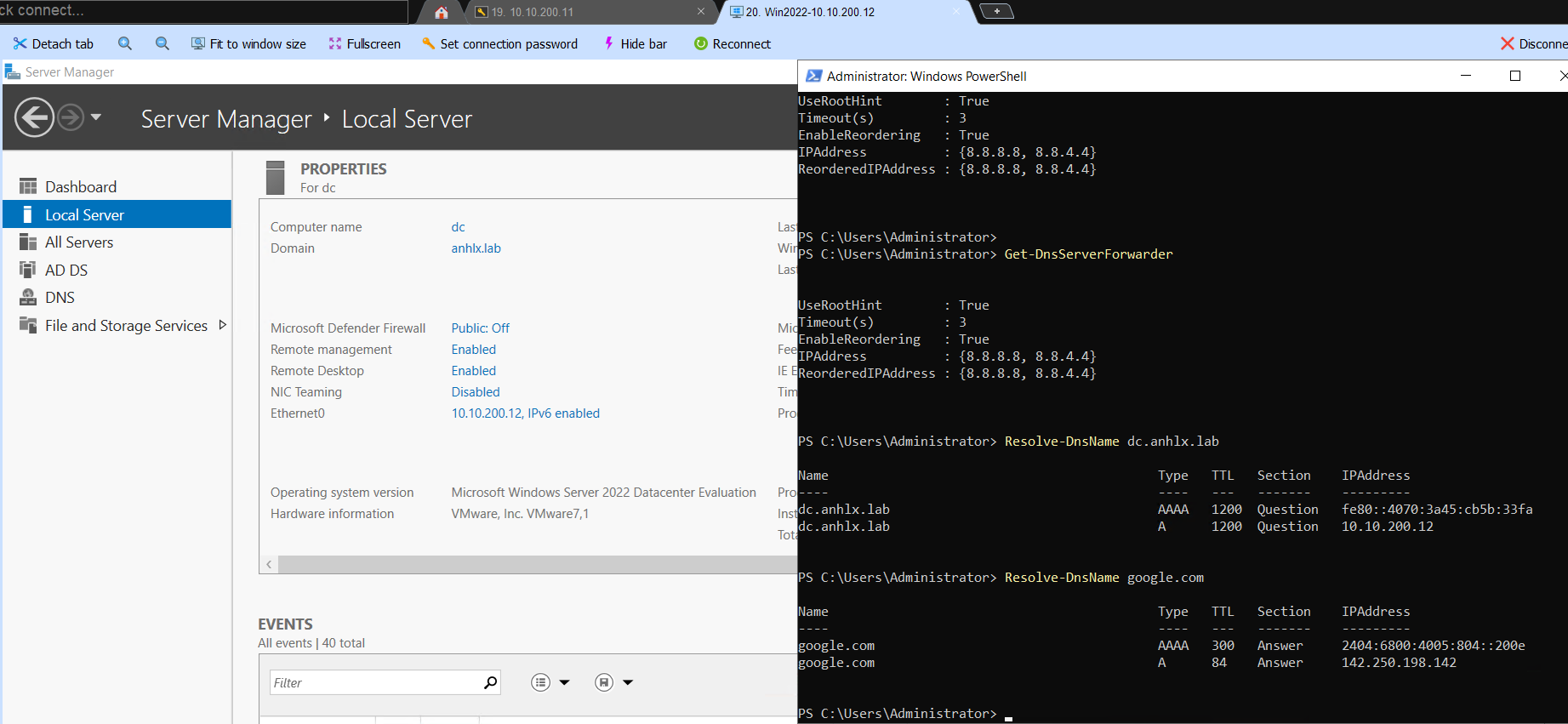
Task: Select DNS in the Server Manager sidebar
Action: click(x=60, y=298)
